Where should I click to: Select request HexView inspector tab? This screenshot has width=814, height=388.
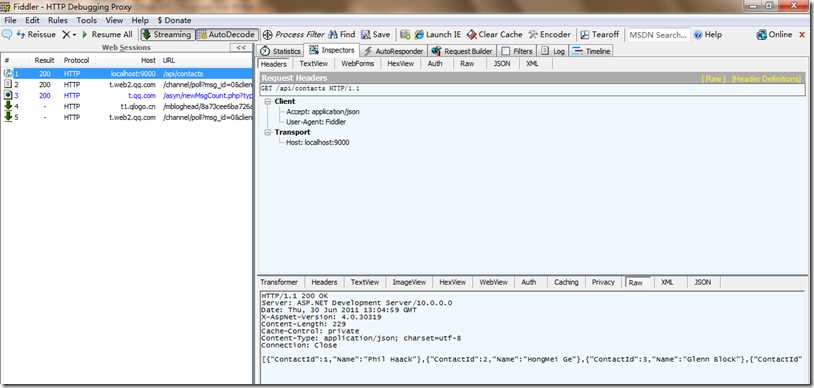click(400, 63)
